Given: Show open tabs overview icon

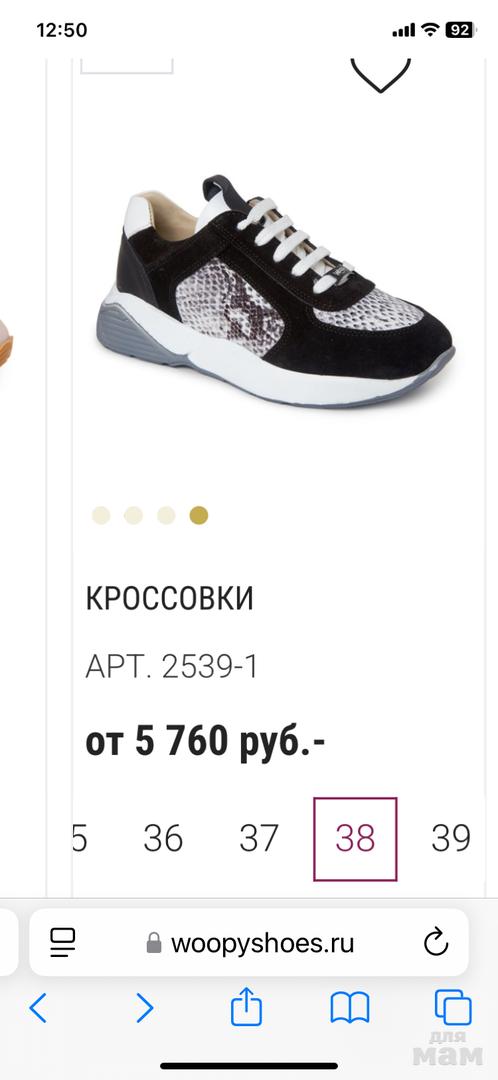Looking at the screenshot, I should pyautogui.click(x=453, y=1008).
